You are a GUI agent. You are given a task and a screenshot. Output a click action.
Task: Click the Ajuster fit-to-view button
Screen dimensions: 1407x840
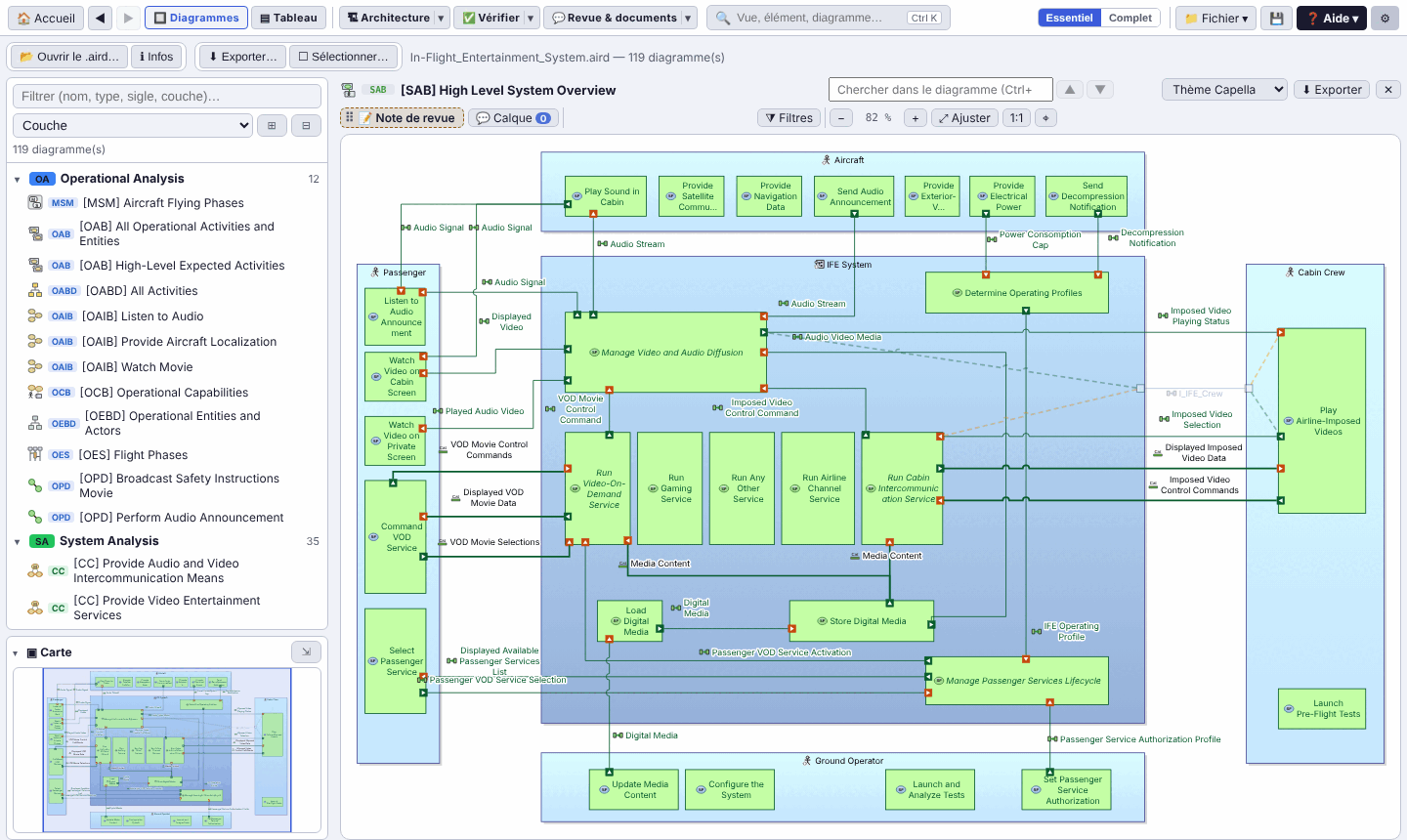click(964, 118)
